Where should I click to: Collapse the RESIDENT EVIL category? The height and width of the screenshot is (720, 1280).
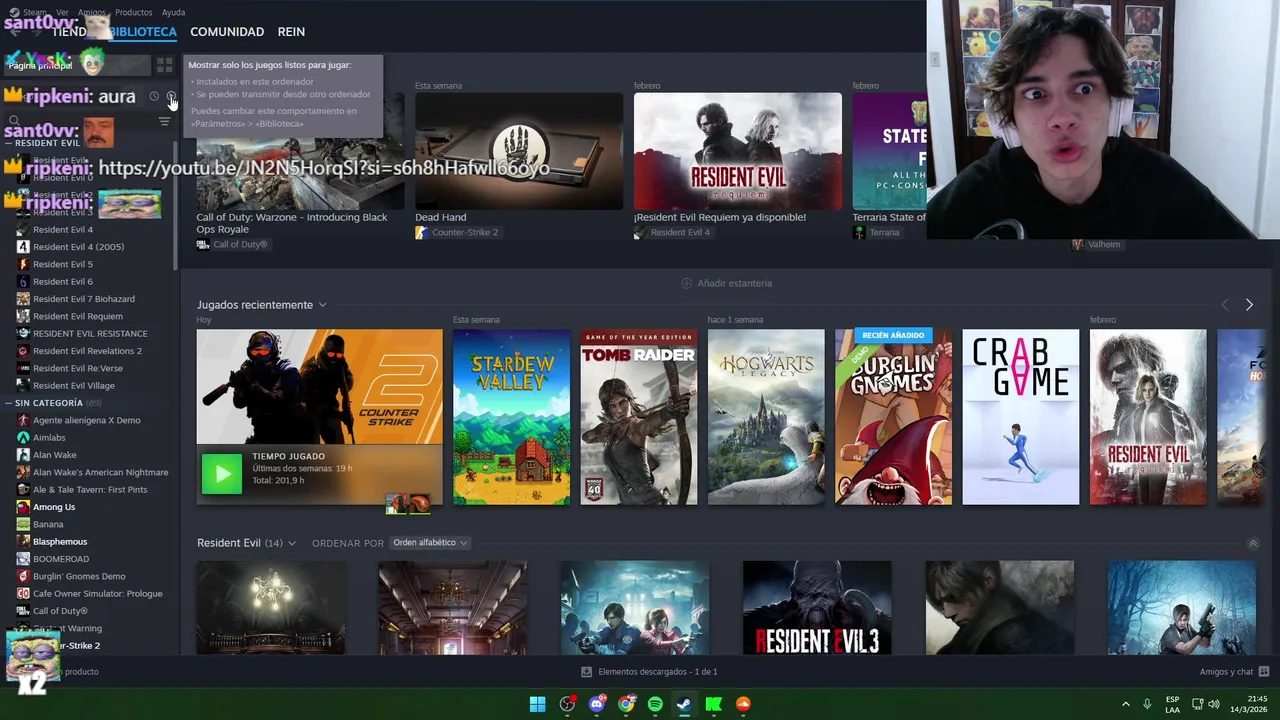point(42,143)
